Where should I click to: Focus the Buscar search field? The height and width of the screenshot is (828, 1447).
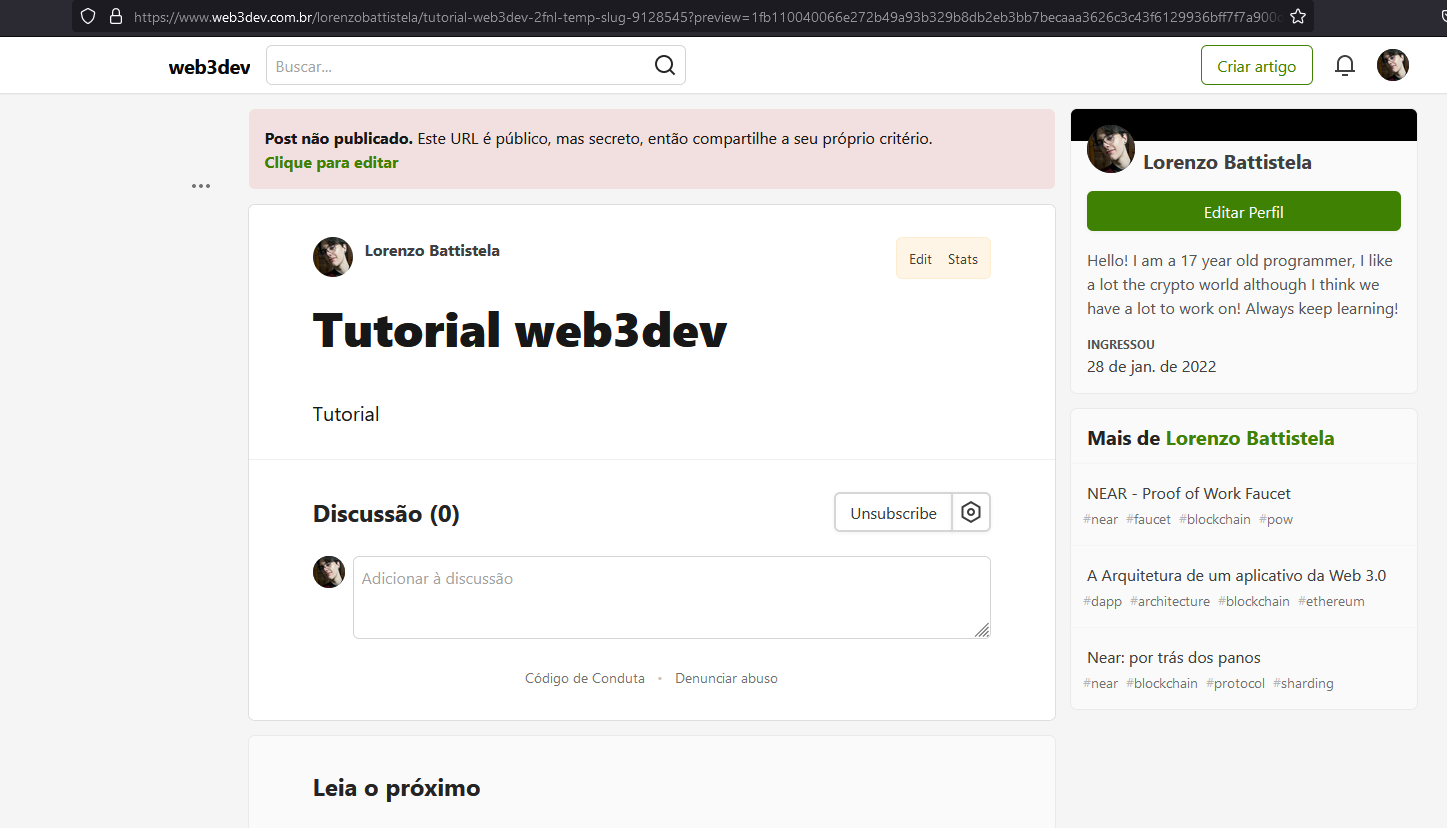[460, 66]
